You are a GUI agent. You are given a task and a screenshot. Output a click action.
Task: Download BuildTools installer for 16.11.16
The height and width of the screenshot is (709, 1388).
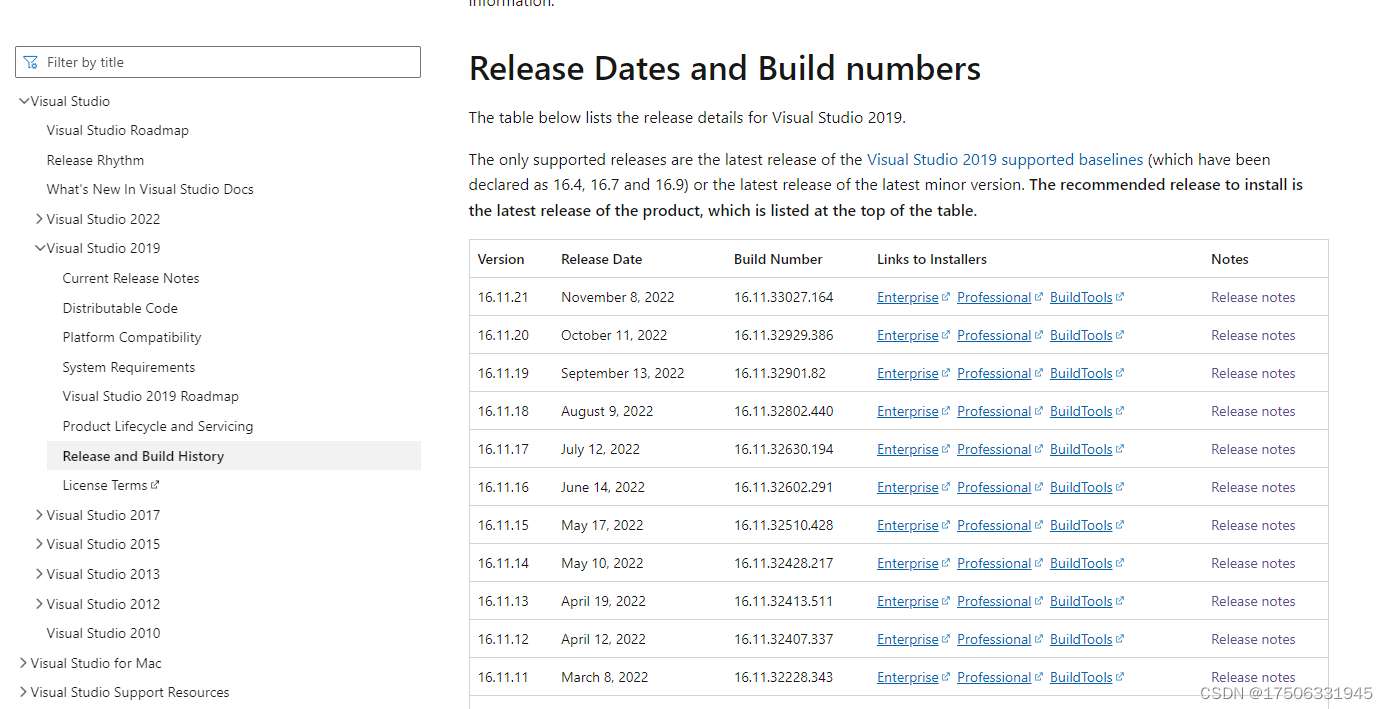[x=1080, y=487]
